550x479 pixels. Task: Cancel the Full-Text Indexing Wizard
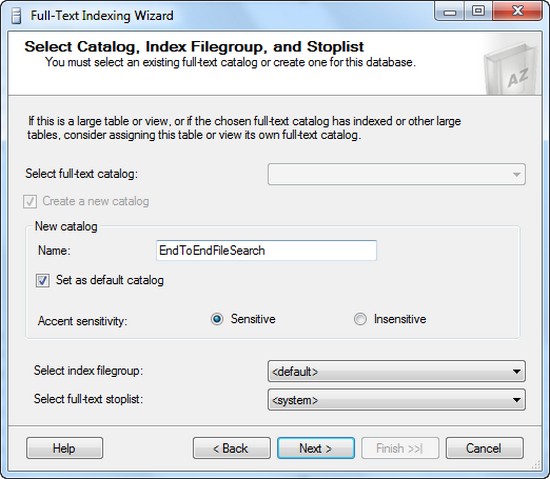[484, 448]
